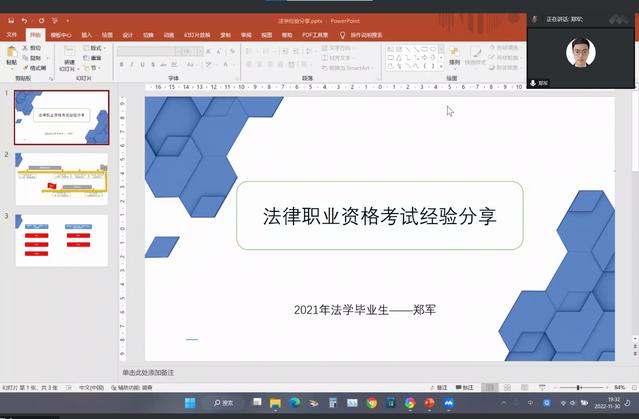
Task: Click the New Slide (新建幻灯片) icon
Action: (69, 54)
